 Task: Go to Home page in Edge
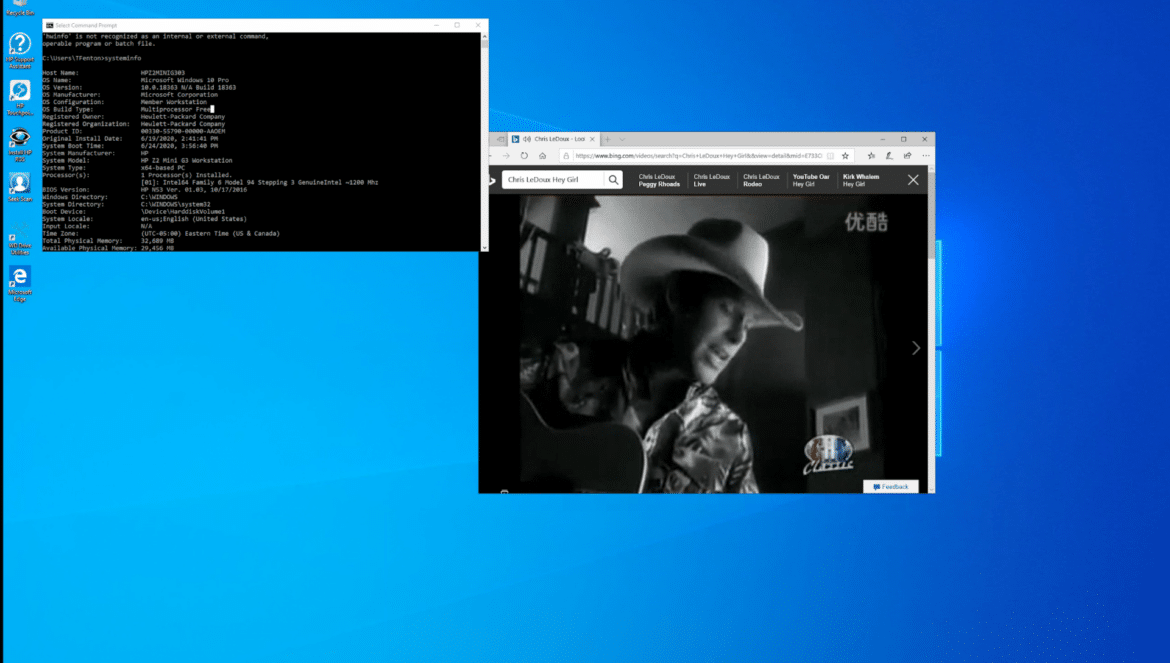(542, 156)
